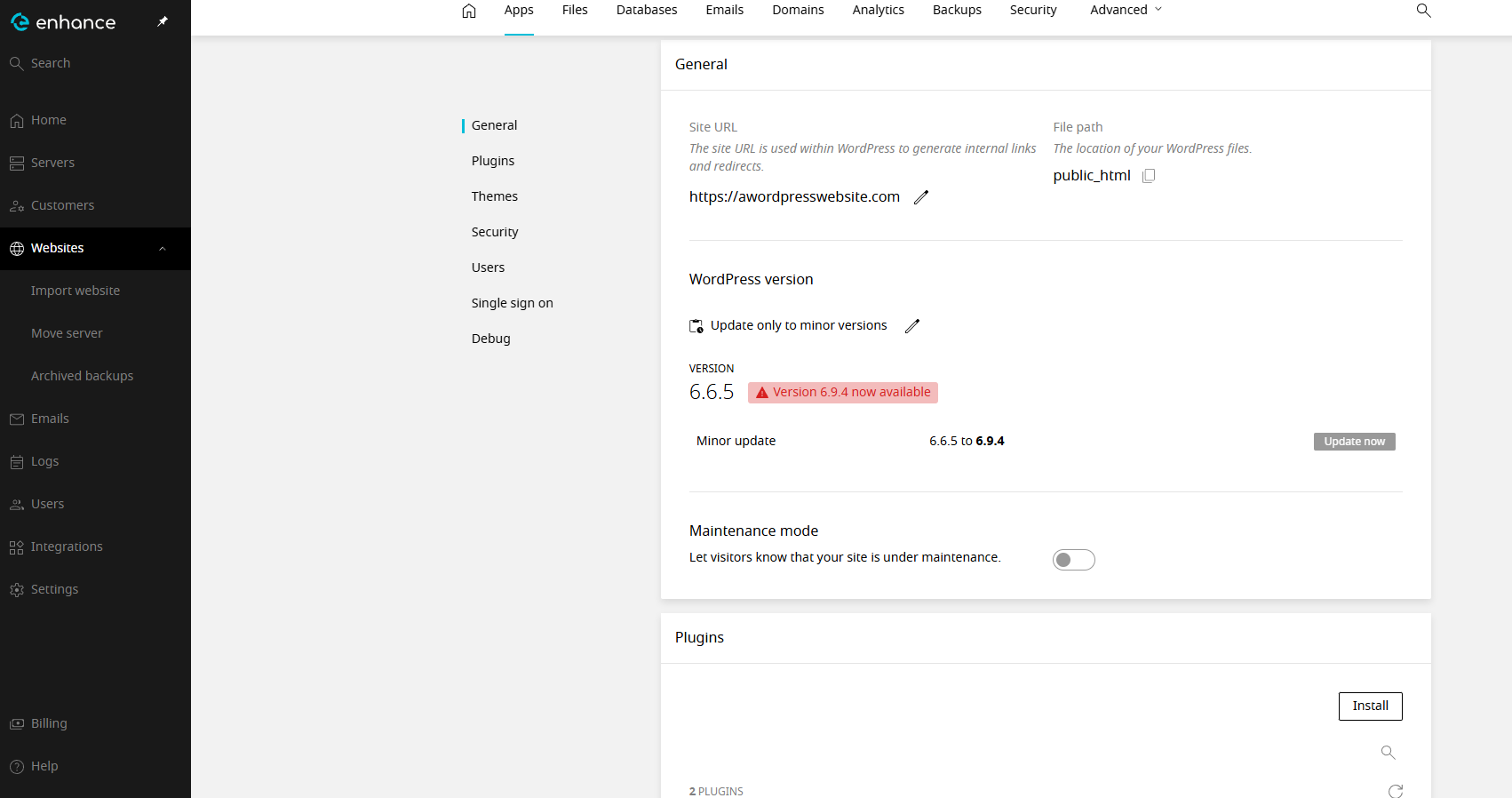The image size is (1512, 798).
Task: Click the Emails envelope icon in sidebar
Action: click(17, 419)
